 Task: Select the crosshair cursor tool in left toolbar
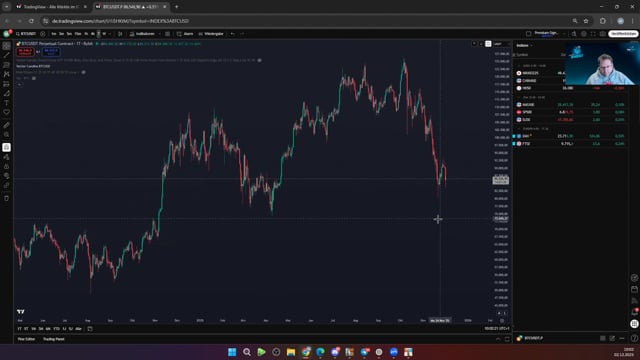coord(7,46)
